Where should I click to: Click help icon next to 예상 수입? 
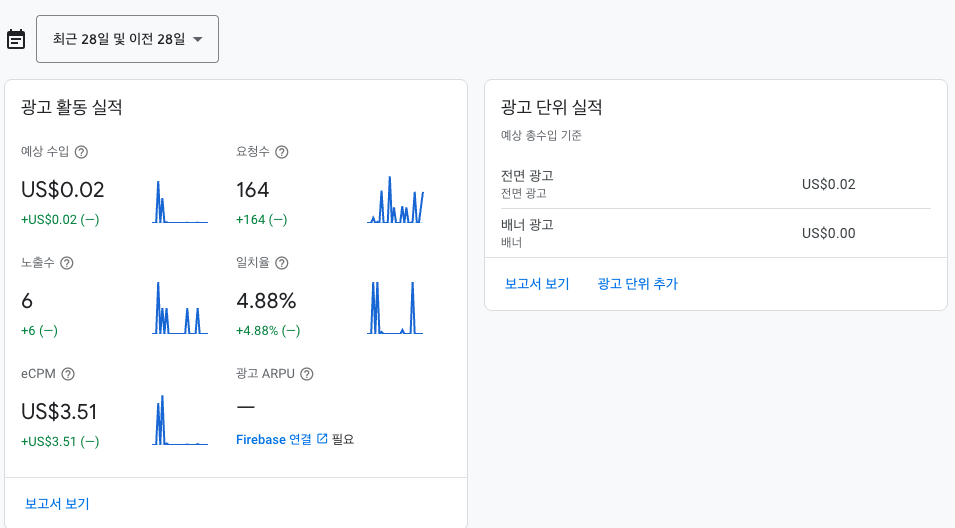[x=81, y=152]
